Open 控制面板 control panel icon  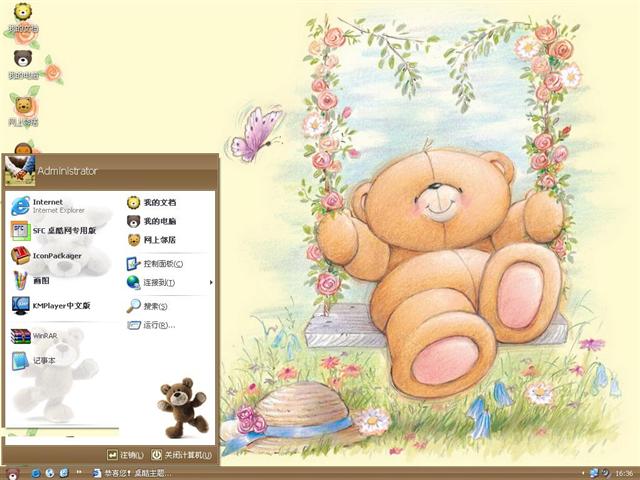(133, 264)
